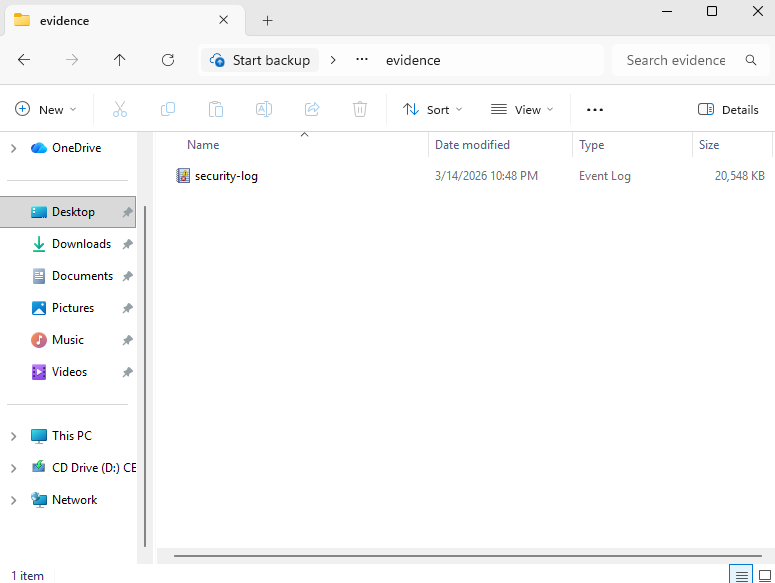
Task: Click the Pictures pin icon
Action: [x=128, y=308]
